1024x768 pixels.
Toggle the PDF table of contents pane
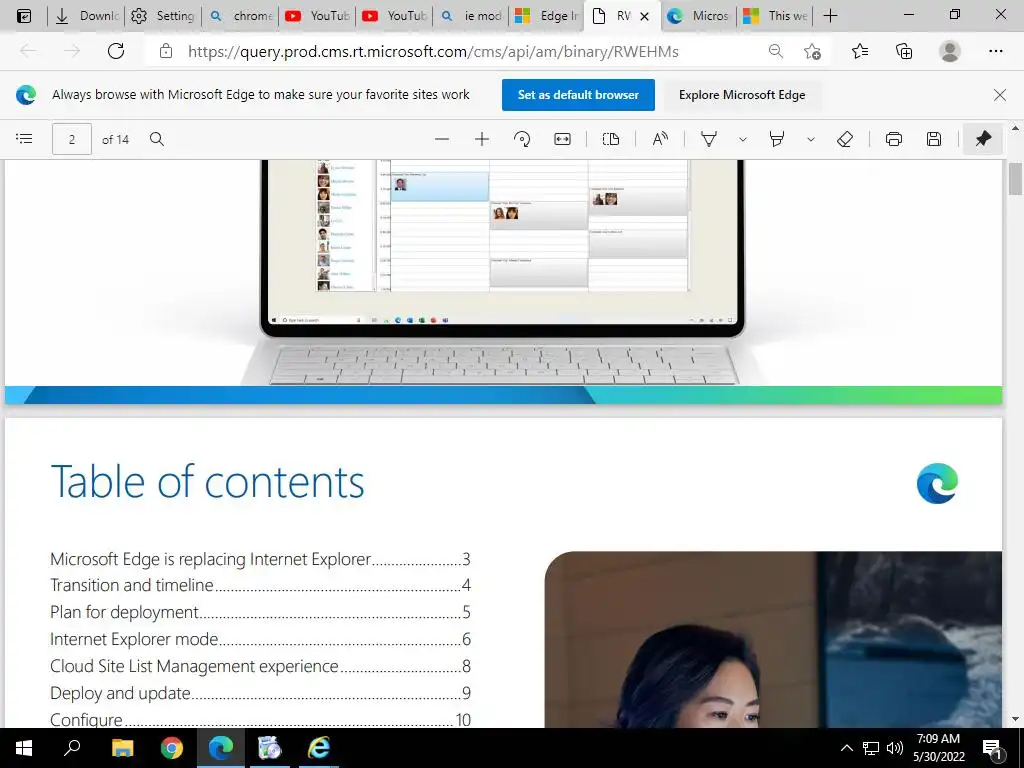coord(24,138)
